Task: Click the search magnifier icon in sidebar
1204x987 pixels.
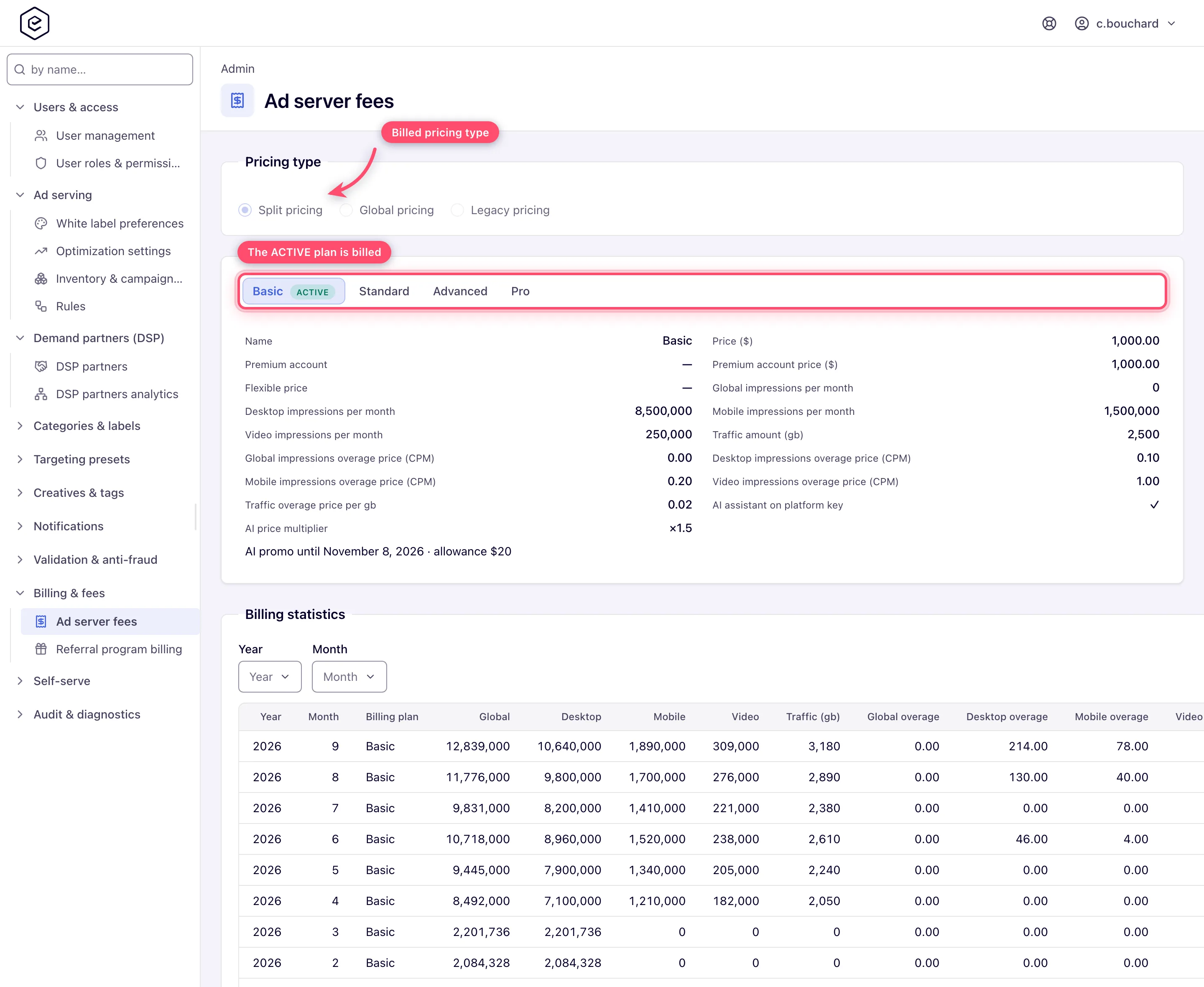Action: [20, 69]
